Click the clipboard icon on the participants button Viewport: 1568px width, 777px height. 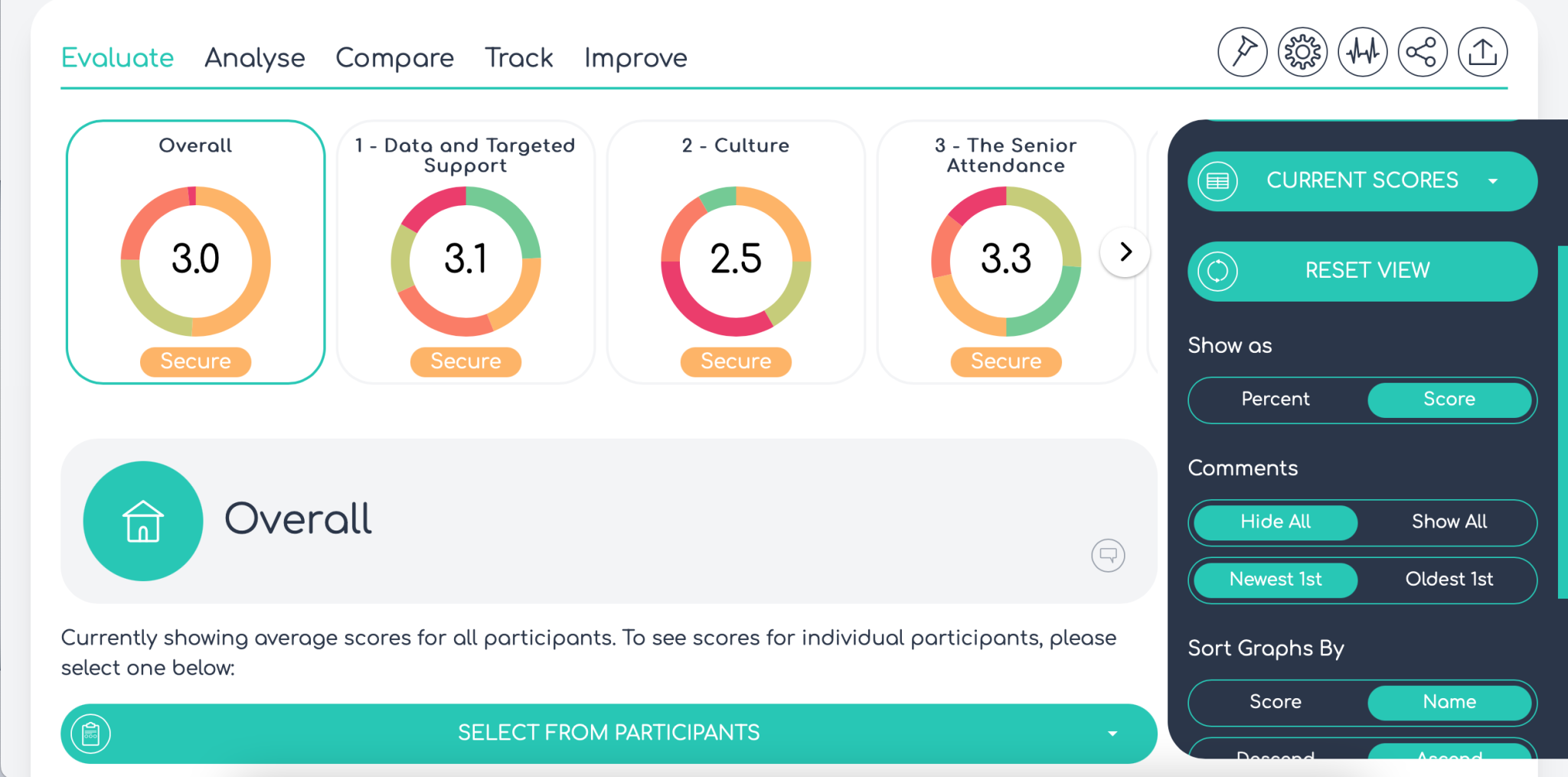click(x=91, y=733)
